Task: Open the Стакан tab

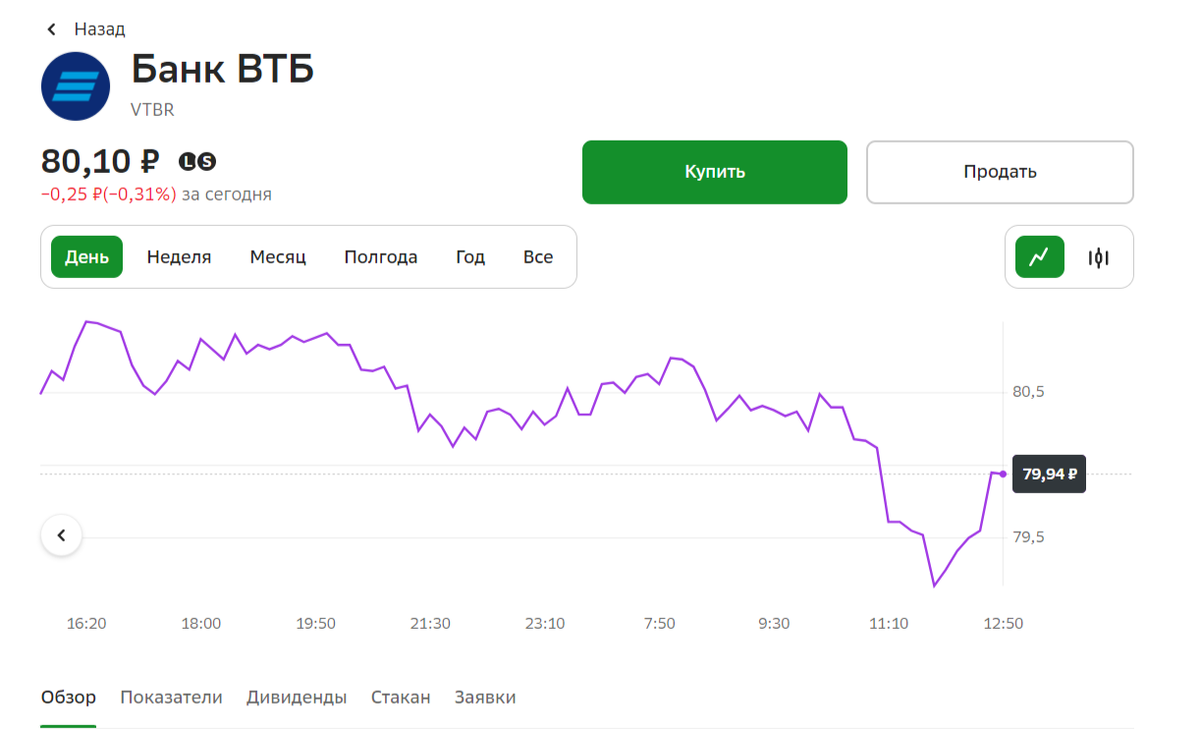Action: [x=400, y=697]
